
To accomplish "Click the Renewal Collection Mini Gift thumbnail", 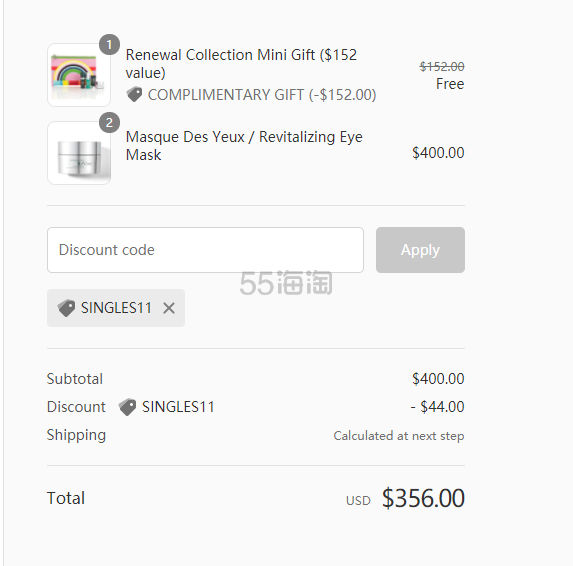I will pos(79,75).
